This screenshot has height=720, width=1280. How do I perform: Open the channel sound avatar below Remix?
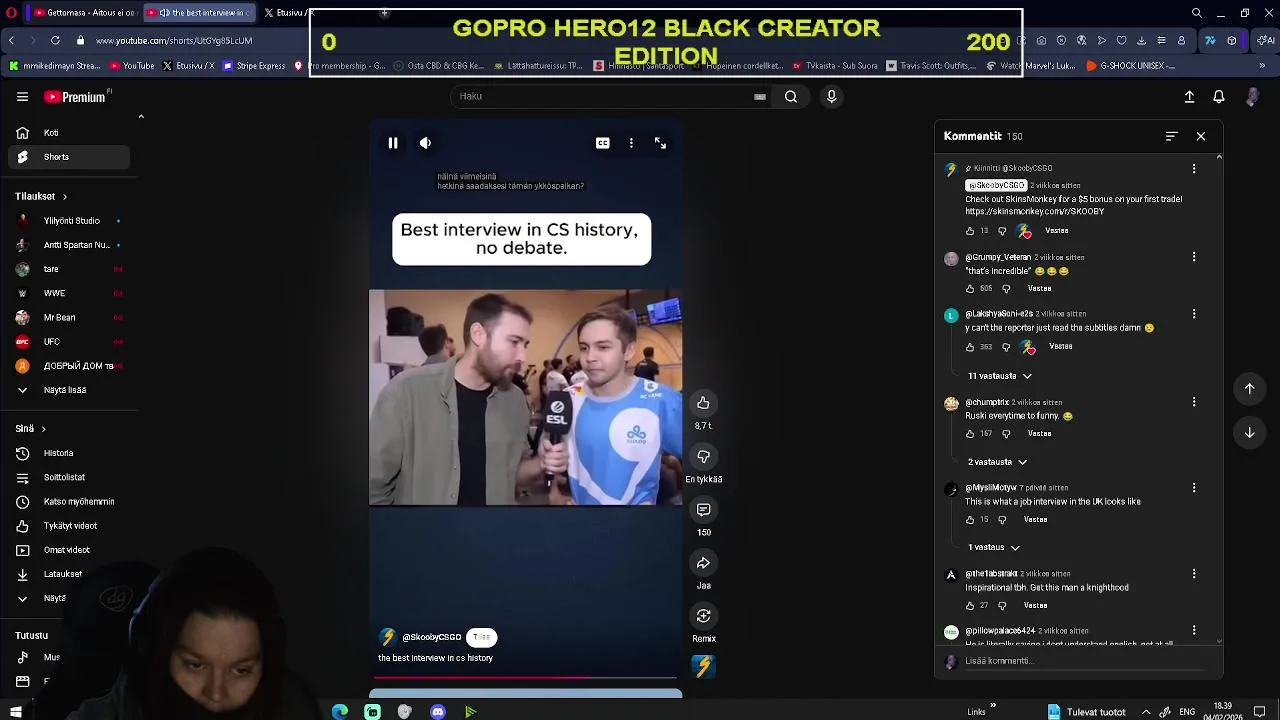click(x=703, y=666)
